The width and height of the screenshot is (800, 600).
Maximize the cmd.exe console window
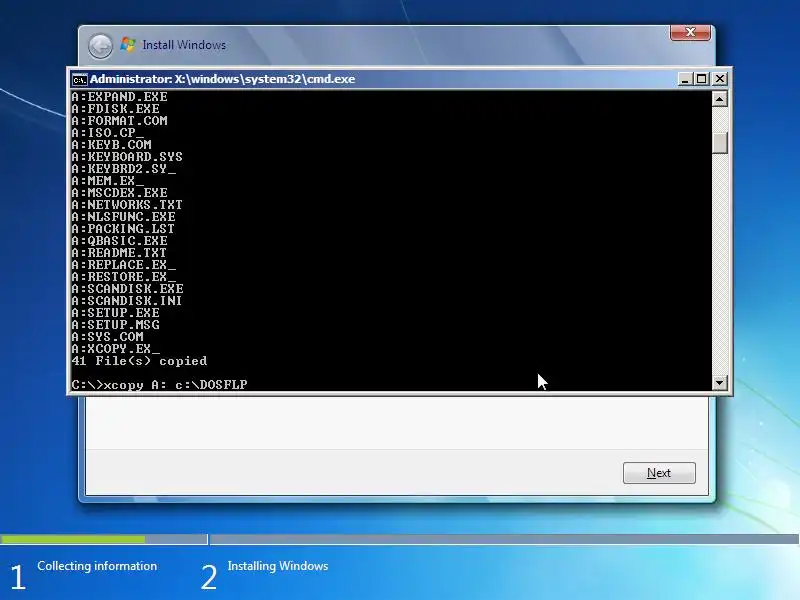pyautogui.click(x=702, y=79)
